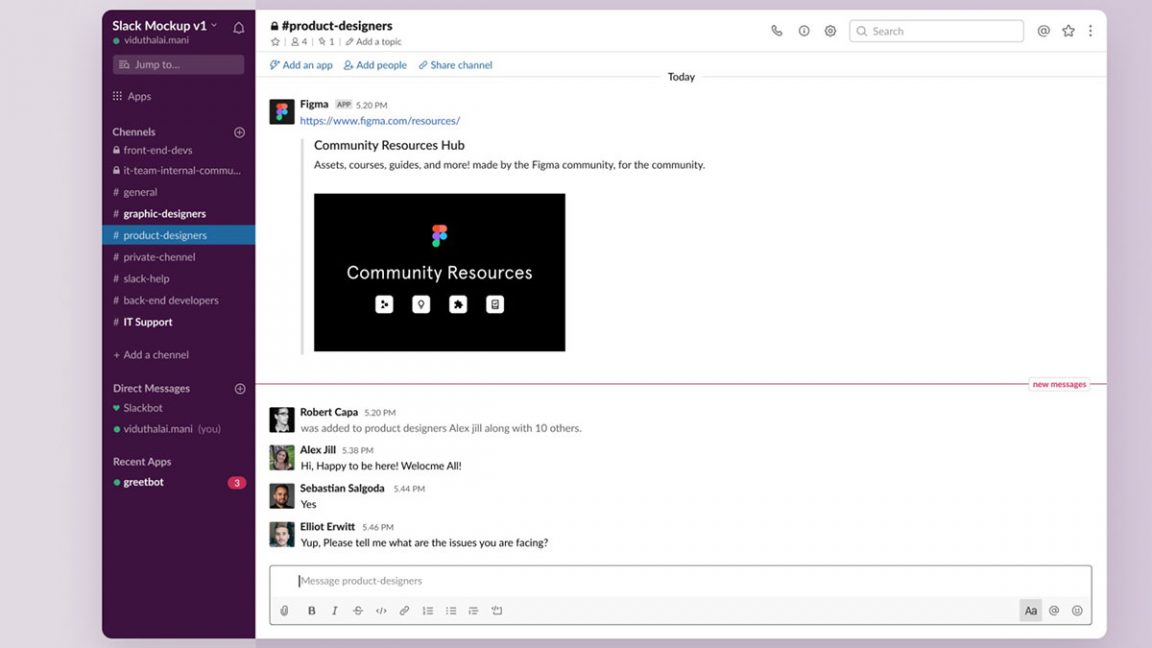Start new direct message plus icon
Viewport: 1152px width, 648px height.
(240, 389)
